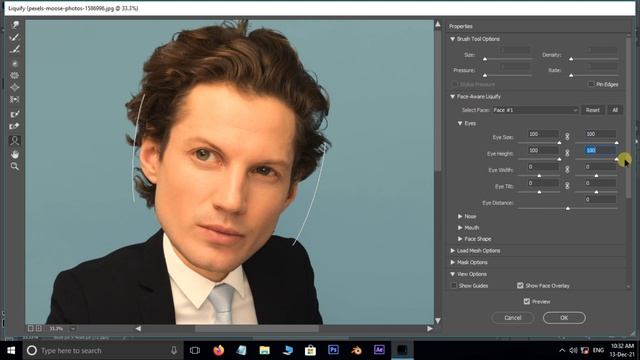
Task: Click the left Eye Size slider
Action: tap(539, 142)
